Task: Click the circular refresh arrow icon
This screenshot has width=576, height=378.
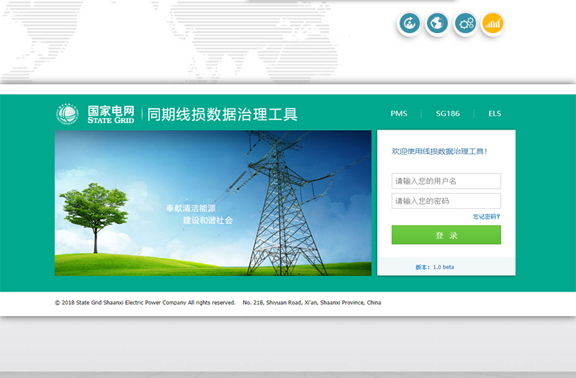Action: point(409,24)
